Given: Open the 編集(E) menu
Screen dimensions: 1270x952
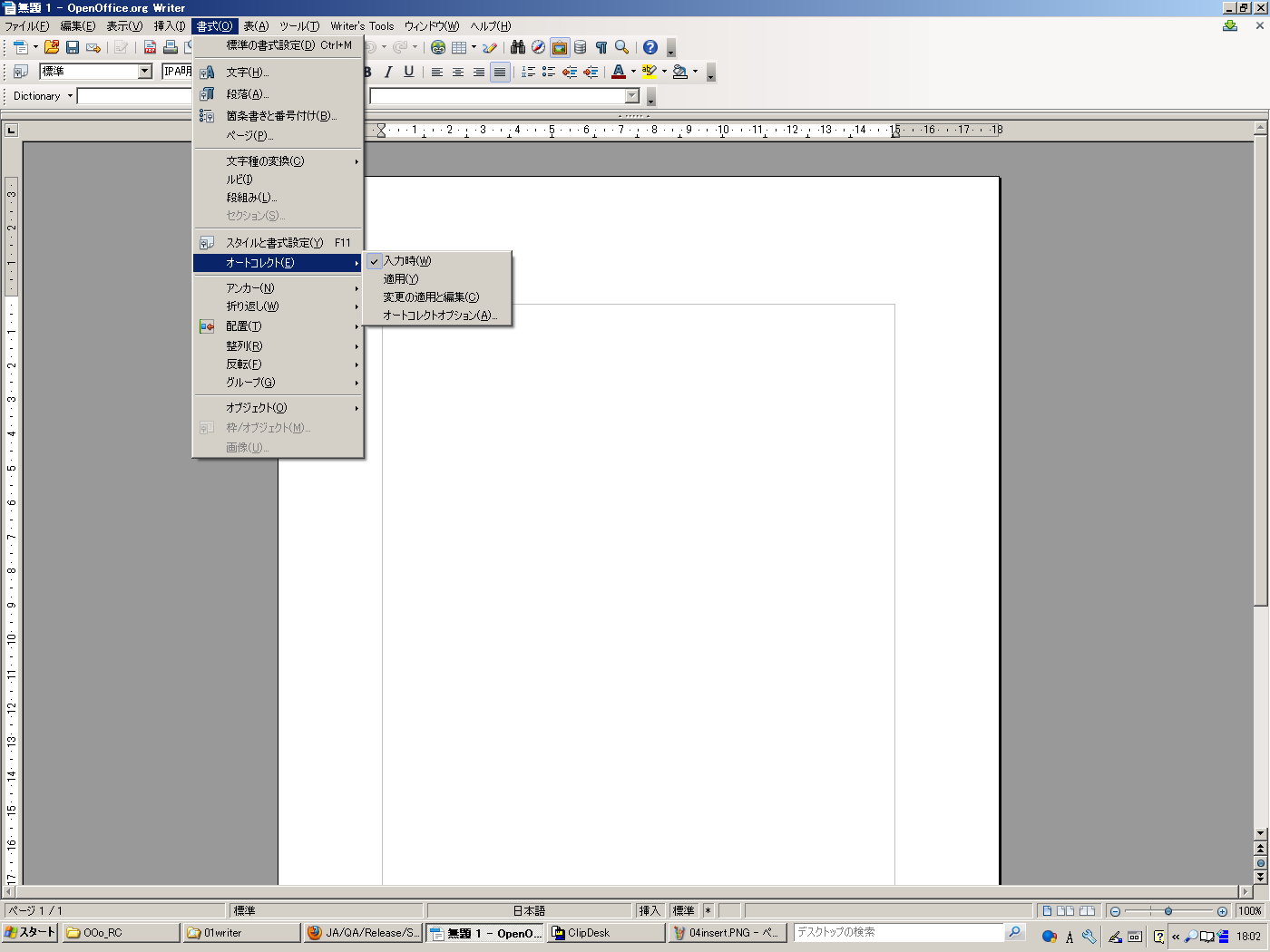Looking at the screenshot, I should [78, 26].
